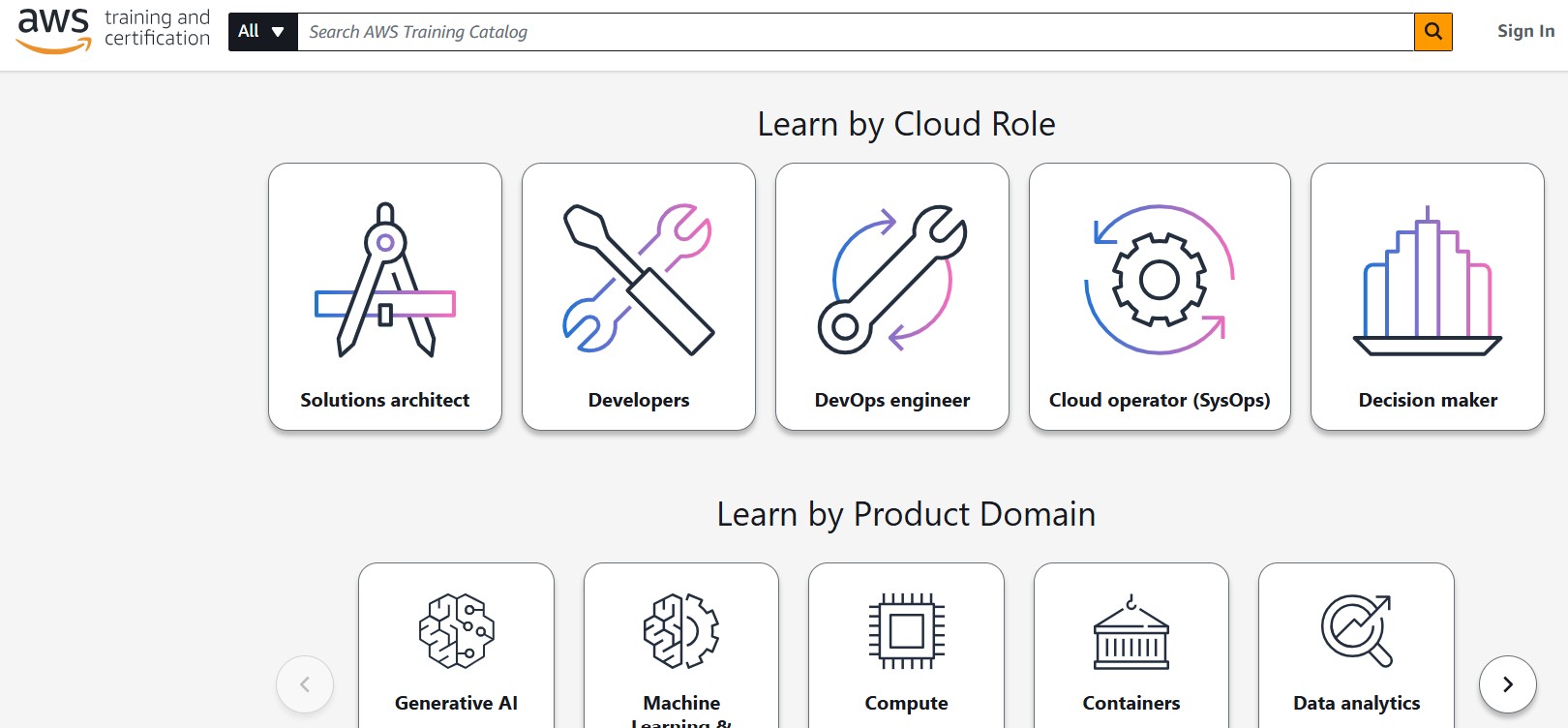This screenshot has width=1568, height=728.
Task: Open the DevOps engineer label
Action: coord(892,401)
